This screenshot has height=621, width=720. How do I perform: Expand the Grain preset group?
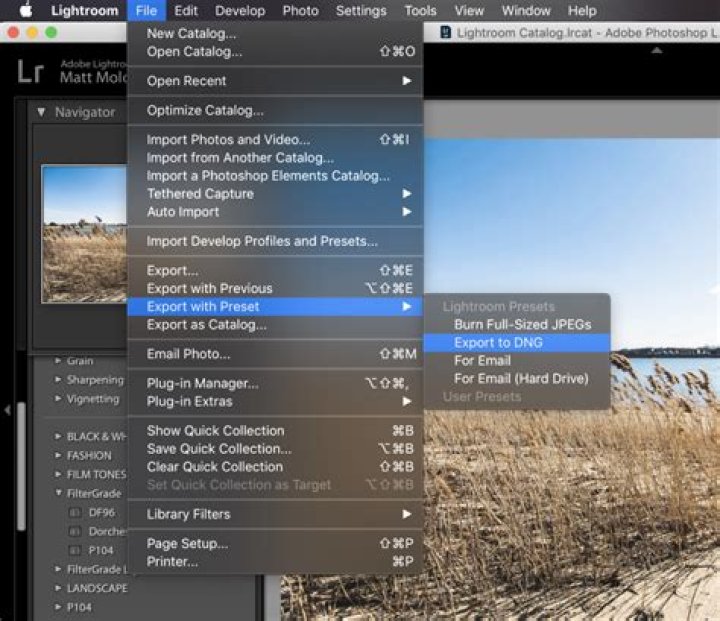click(x=59, y=361)
